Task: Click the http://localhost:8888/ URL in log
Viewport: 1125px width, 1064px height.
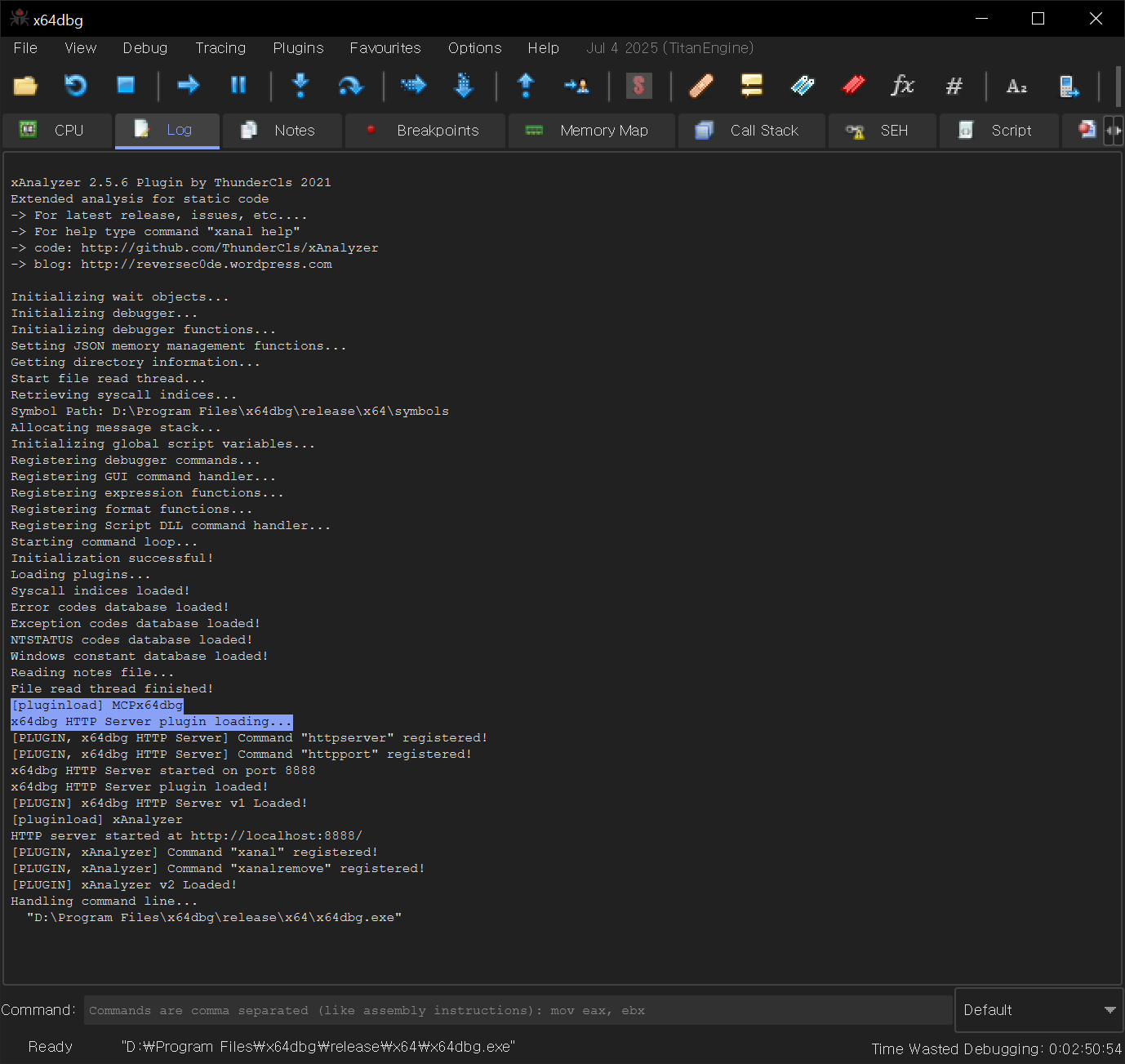Action: pos(277,835)
